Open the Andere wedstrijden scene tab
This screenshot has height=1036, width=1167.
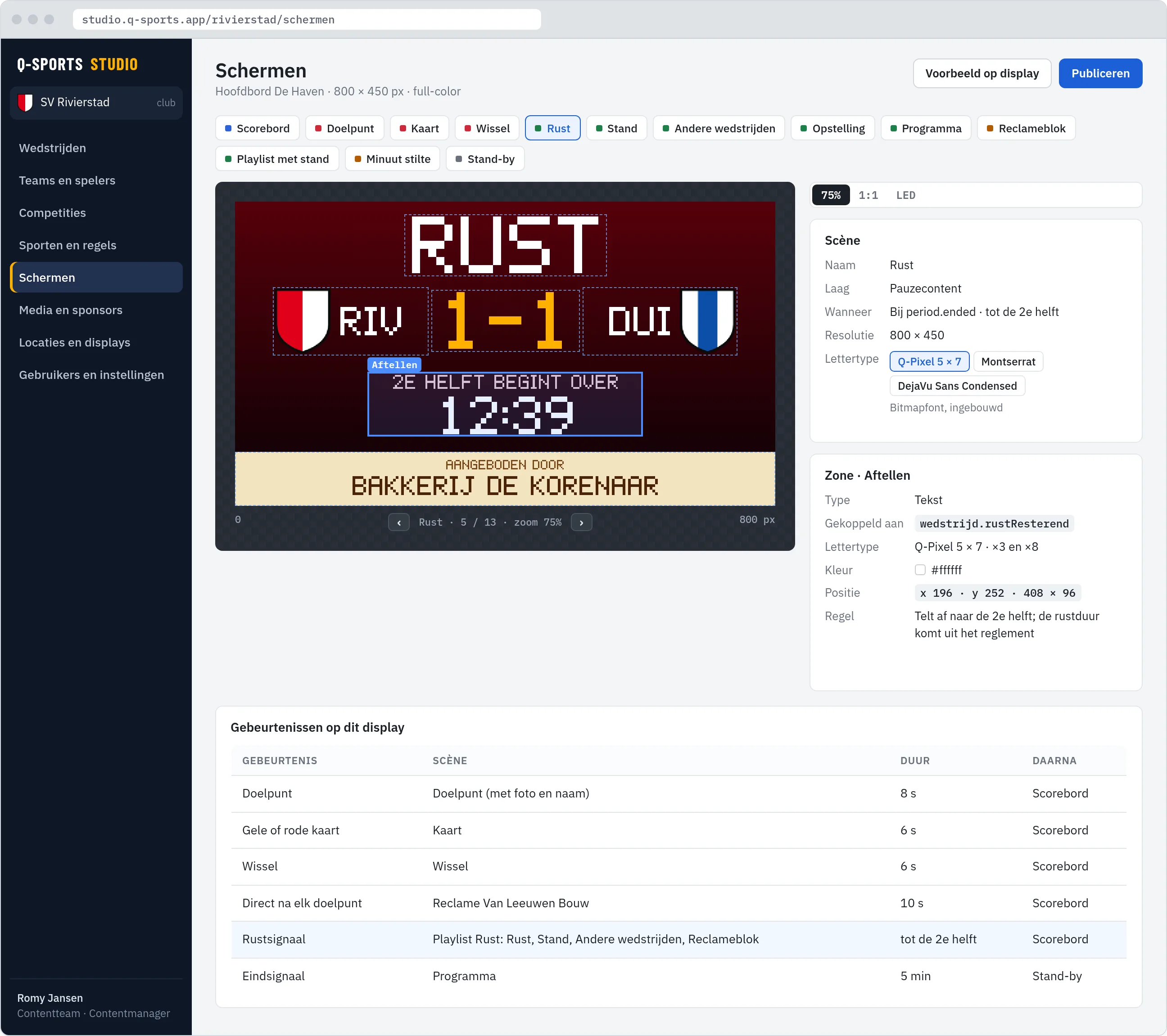click(718, 128)
